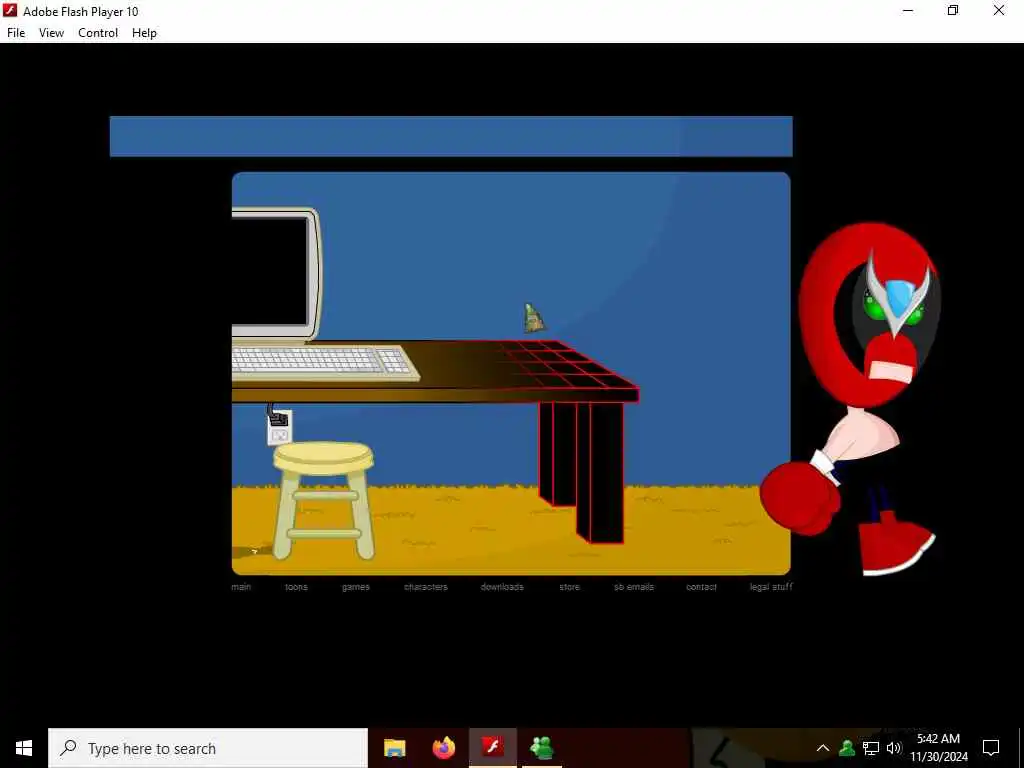Open the View menu
Screen dimensions: 1024x768
click(51, 33)
